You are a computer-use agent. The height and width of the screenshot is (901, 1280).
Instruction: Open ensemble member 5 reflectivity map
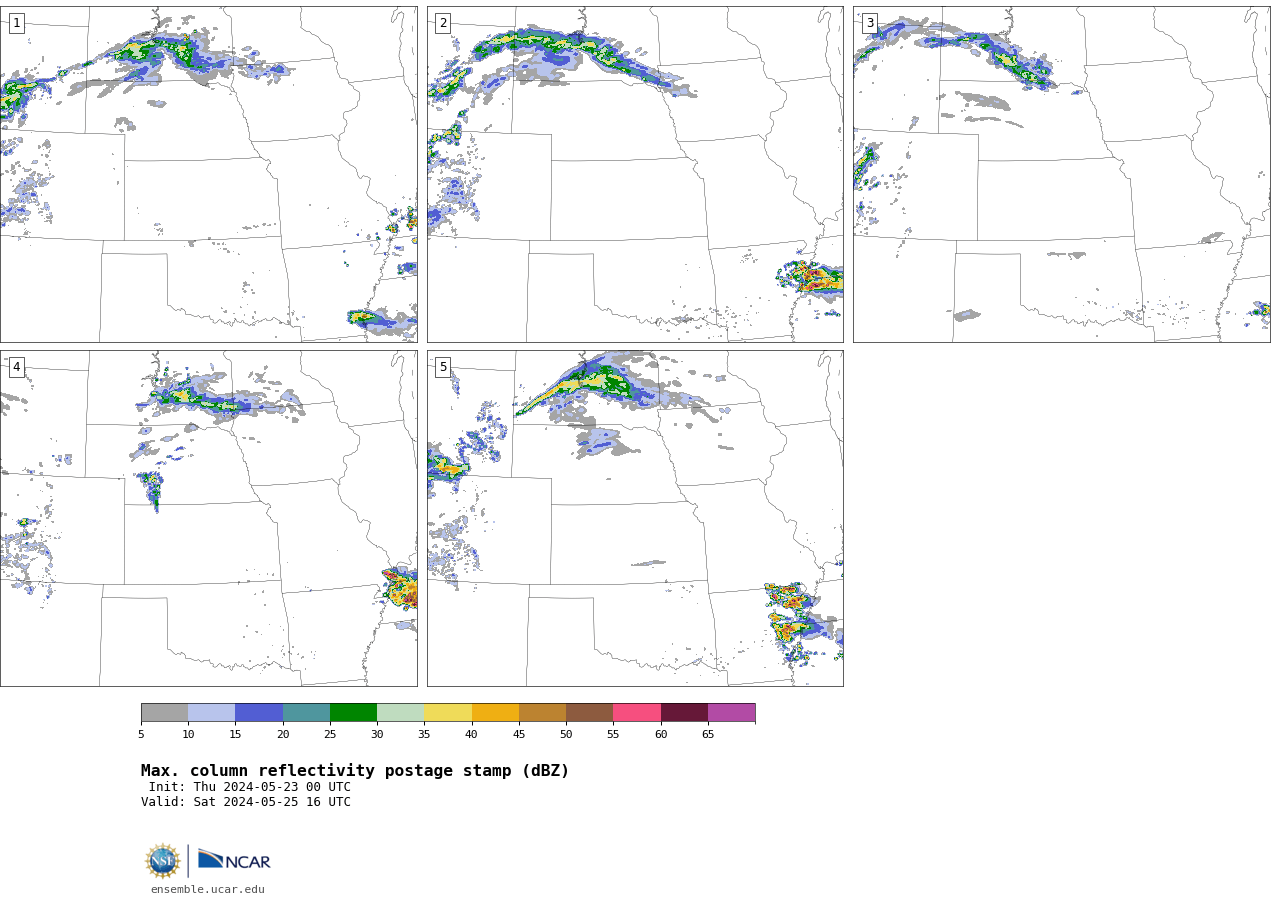pyautogui.click(x=635, y=518)
